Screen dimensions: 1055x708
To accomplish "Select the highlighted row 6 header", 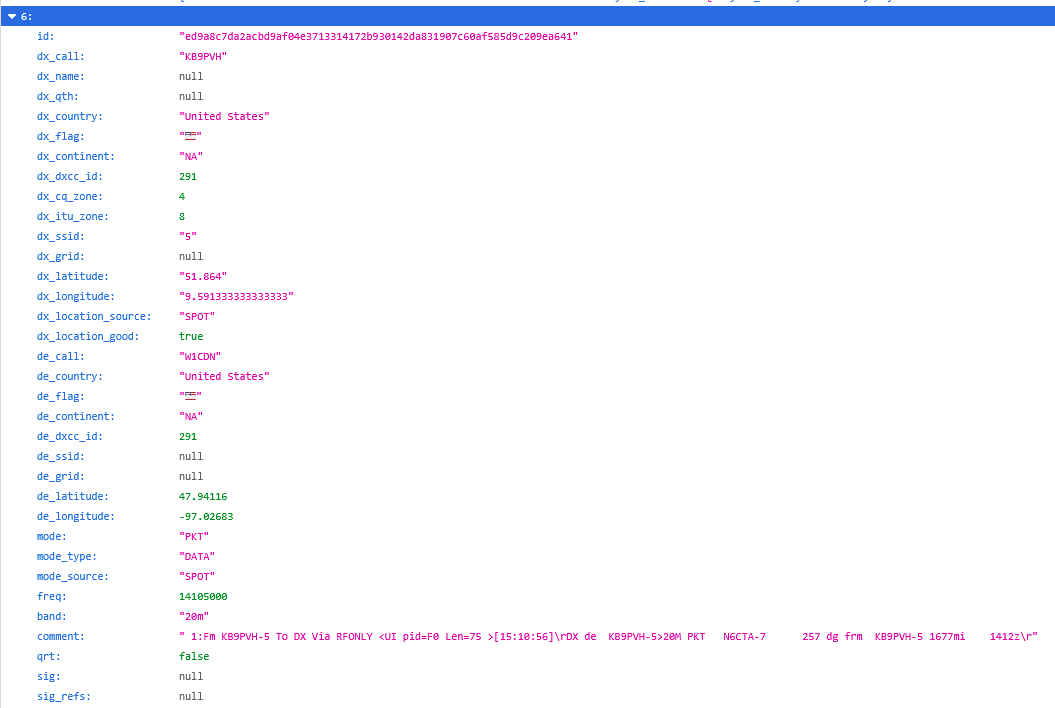I will [527, 17].
